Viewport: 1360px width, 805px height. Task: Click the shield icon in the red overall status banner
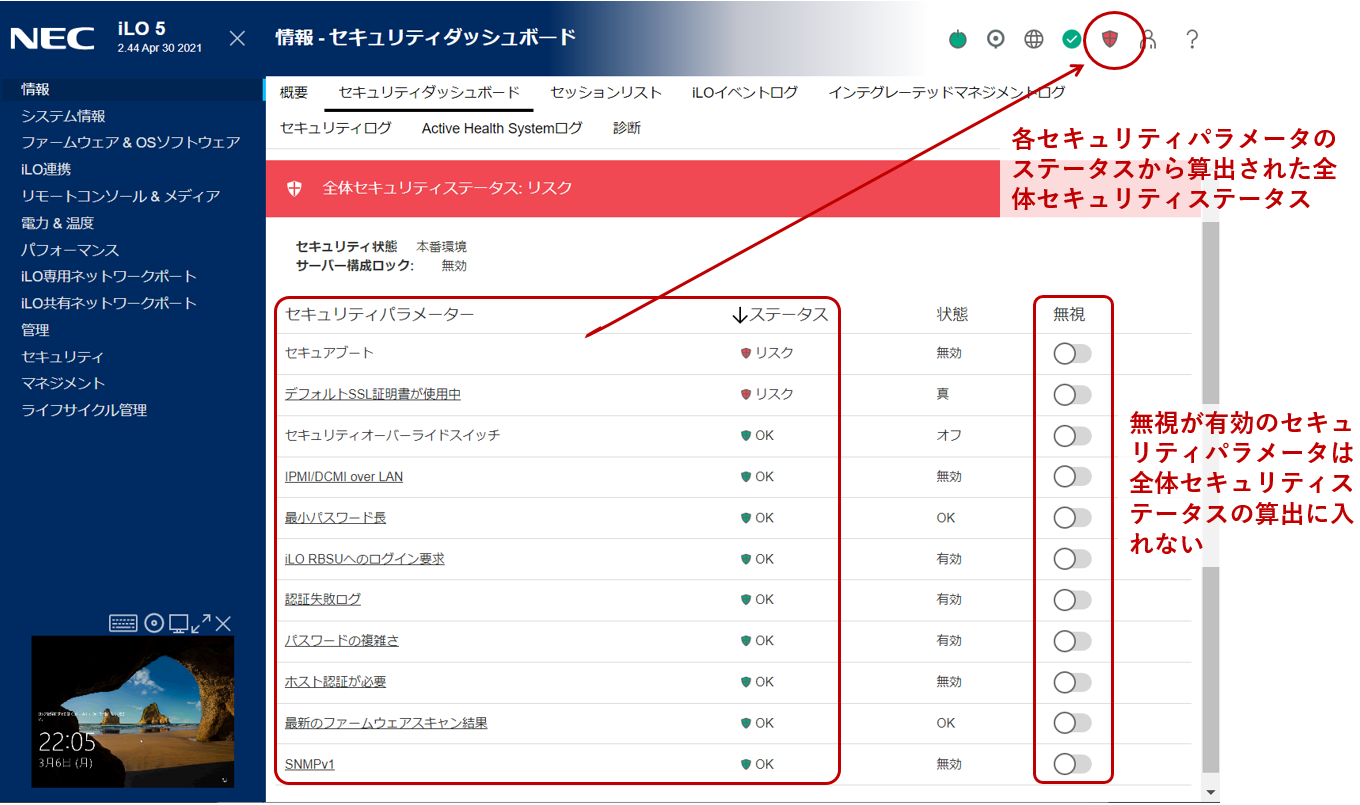[x=294, y=188]
